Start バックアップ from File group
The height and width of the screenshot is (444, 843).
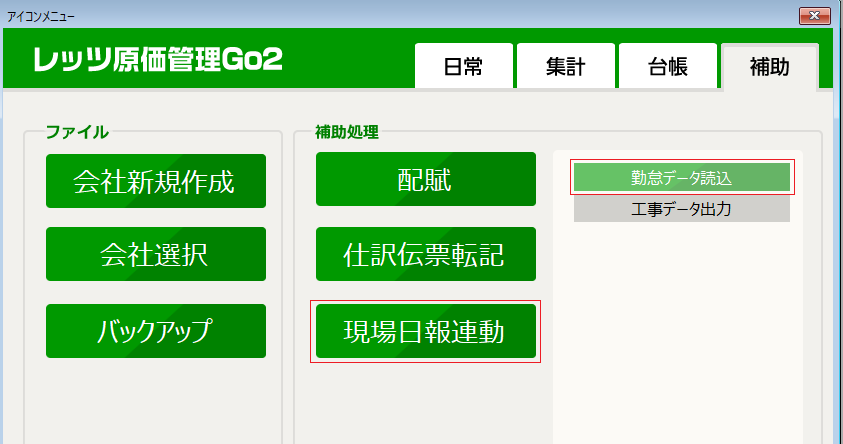click(x=156, y=331)
